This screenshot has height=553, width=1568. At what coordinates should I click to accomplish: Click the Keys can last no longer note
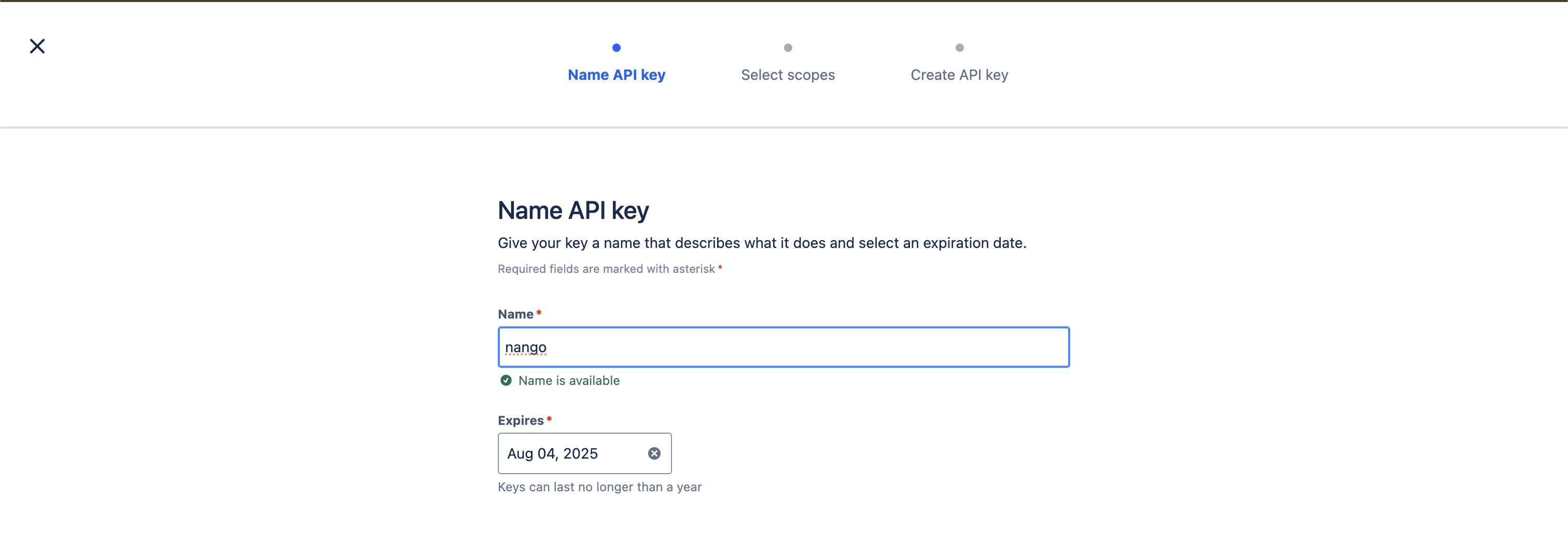tap(599, 487)
